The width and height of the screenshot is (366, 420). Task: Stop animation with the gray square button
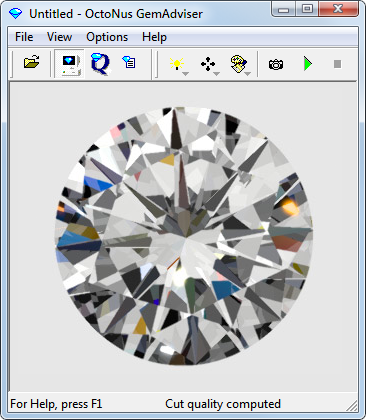(x=337, y=64)
